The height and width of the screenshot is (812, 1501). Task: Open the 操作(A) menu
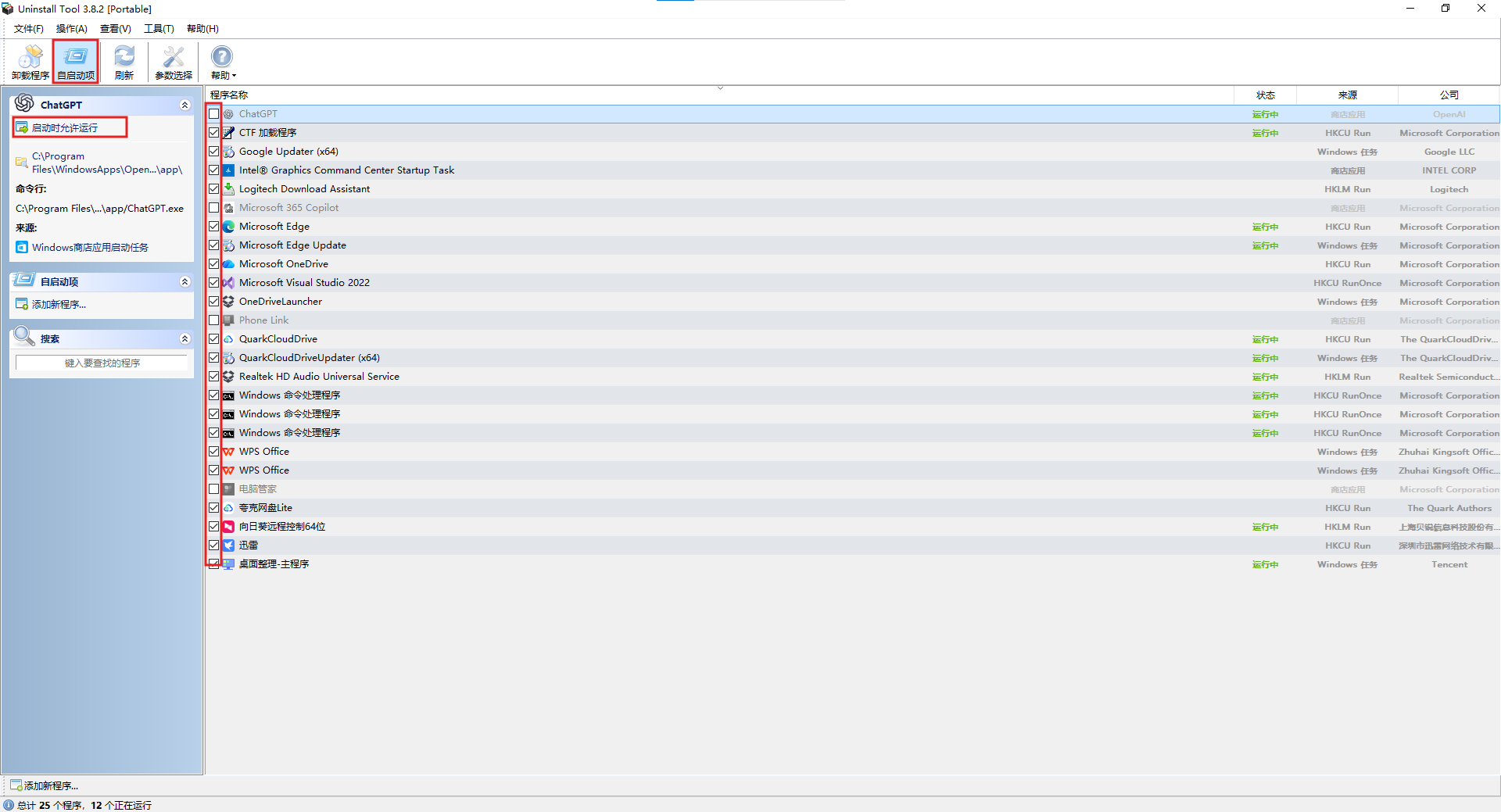pyautogui.click(x=72, y=29)
